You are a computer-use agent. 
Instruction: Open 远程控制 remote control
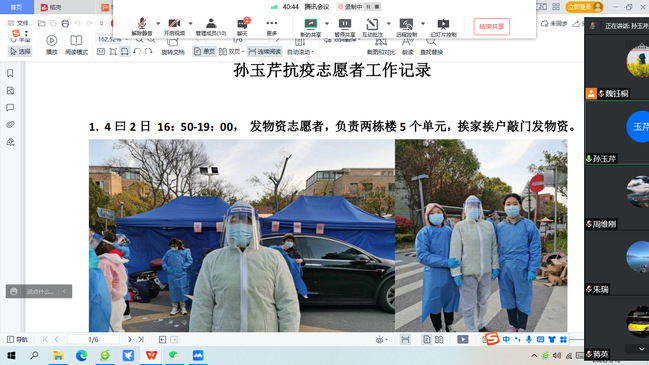pos(406,27)
